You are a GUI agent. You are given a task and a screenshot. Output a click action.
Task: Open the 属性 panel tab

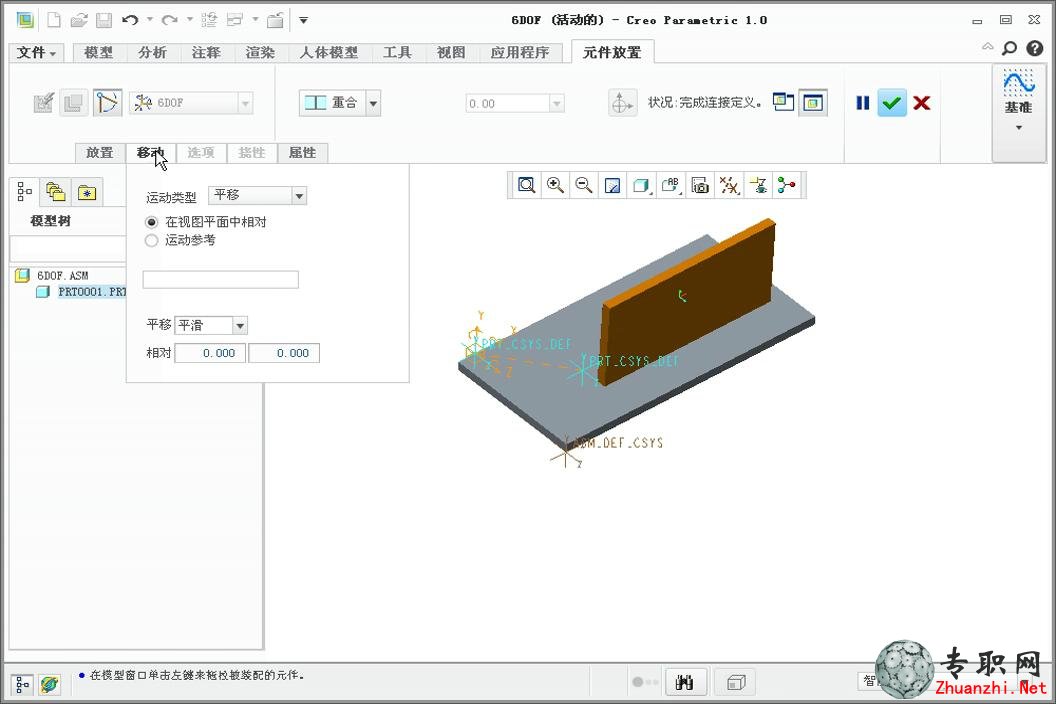pyautogui.click(x=302, y=153)
